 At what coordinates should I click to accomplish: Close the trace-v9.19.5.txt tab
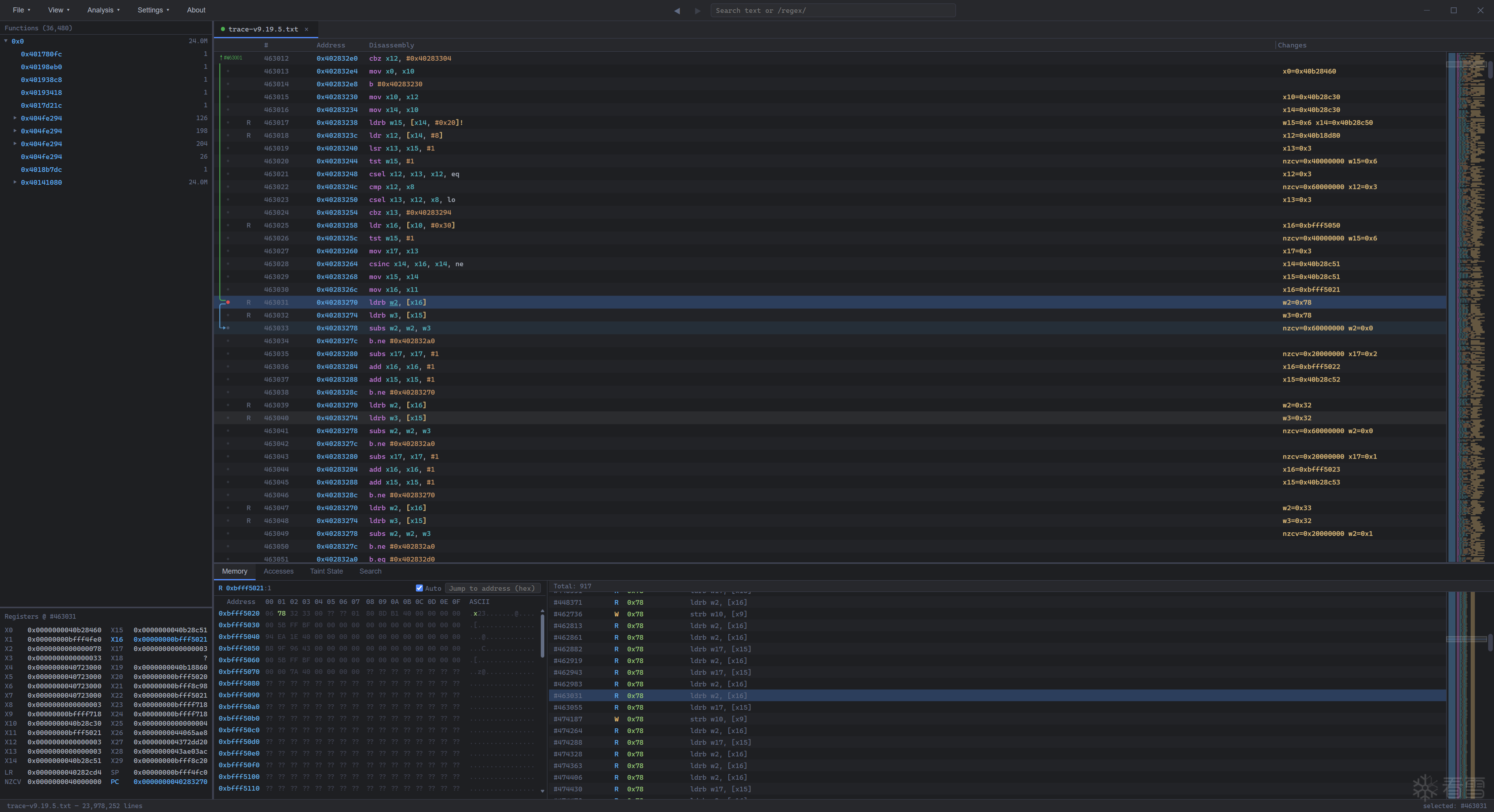click(306, 29)
